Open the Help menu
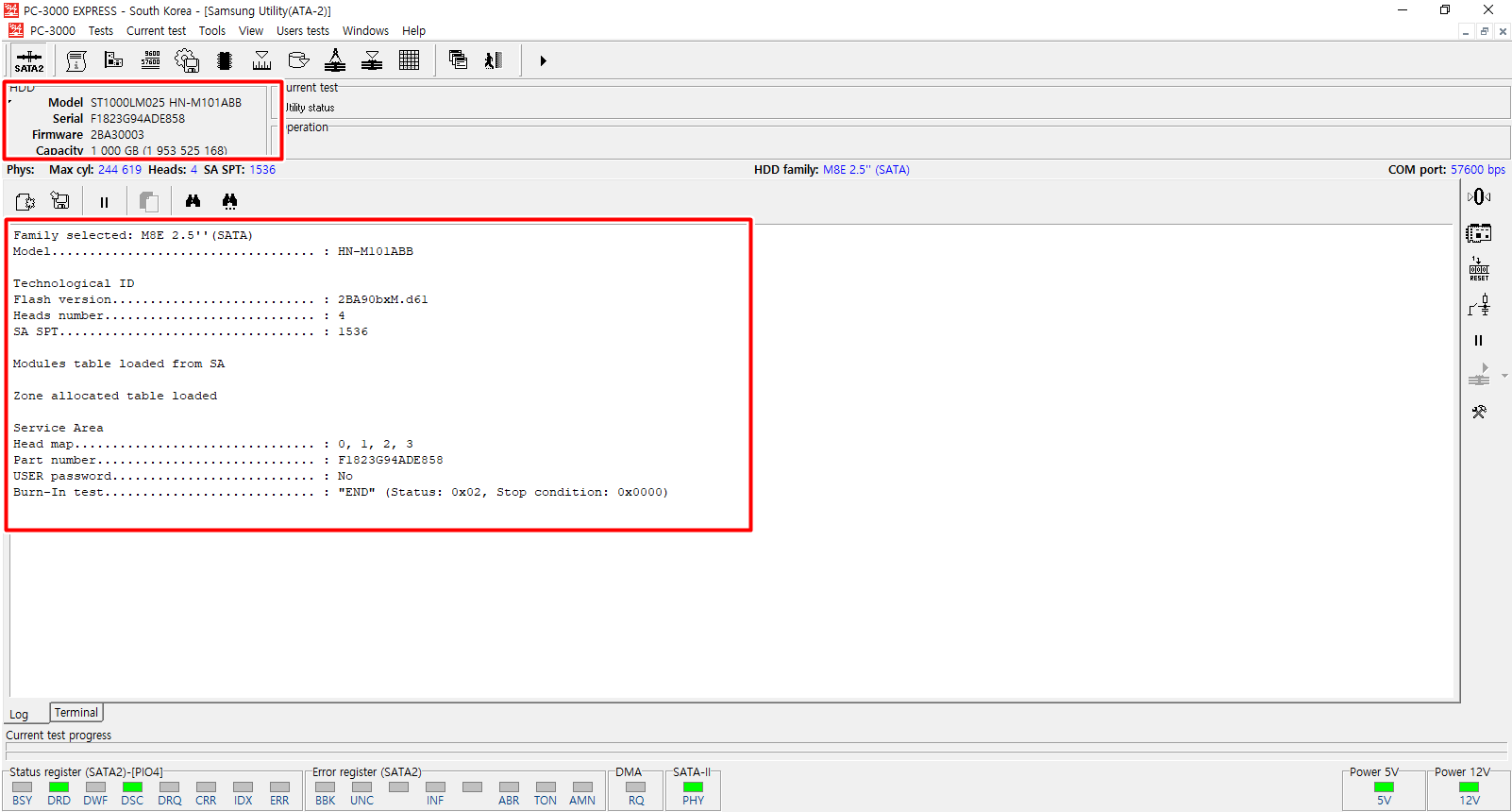The width and height of the screenshot is (1512, 812). coord(413,30)
